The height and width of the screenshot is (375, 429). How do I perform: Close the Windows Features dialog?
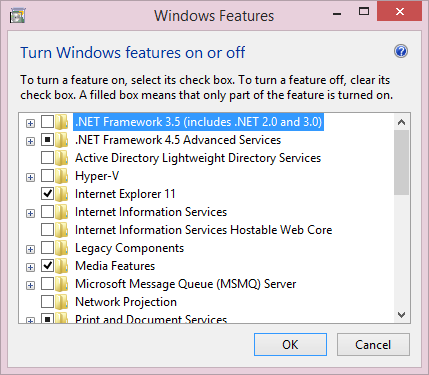[x=399, y=12]
